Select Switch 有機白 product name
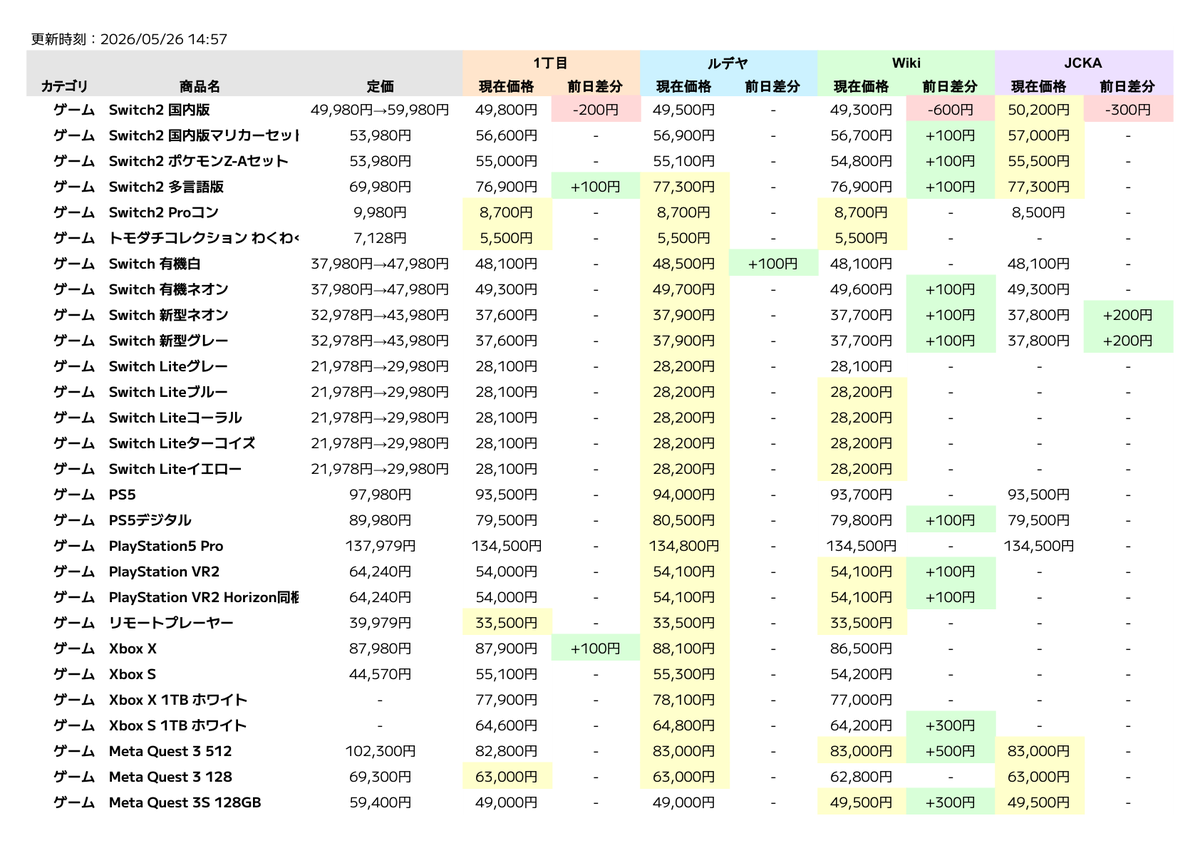The height and width of the screenshot is (848, 1200). 155,264
